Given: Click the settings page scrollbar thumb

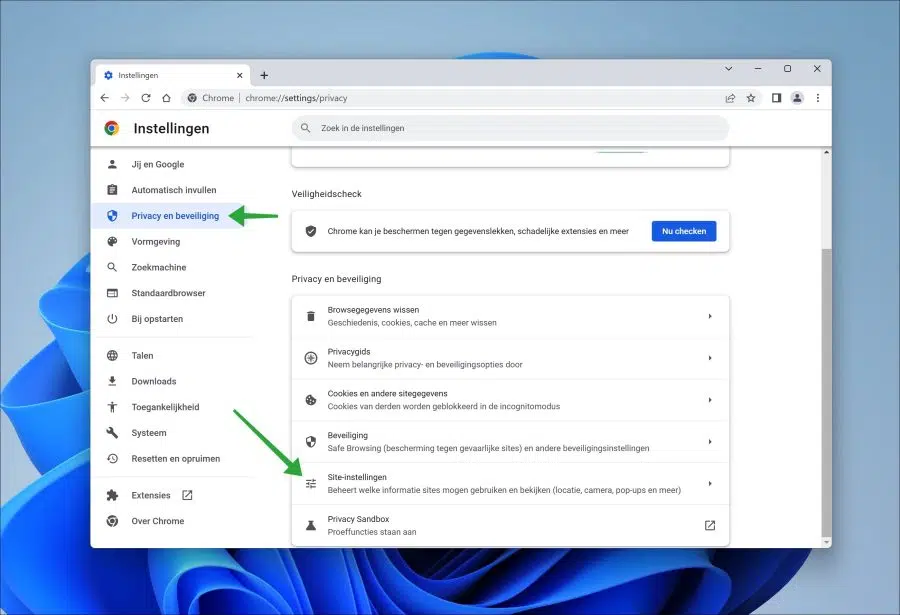Looking at the screenshot, I should [x=826, y=392].
